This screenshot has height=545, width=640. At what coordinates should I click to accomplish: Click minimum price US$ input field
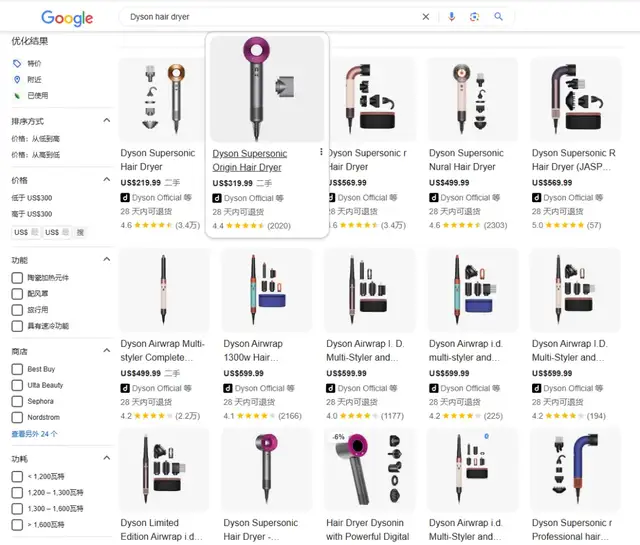coord(26,232)
